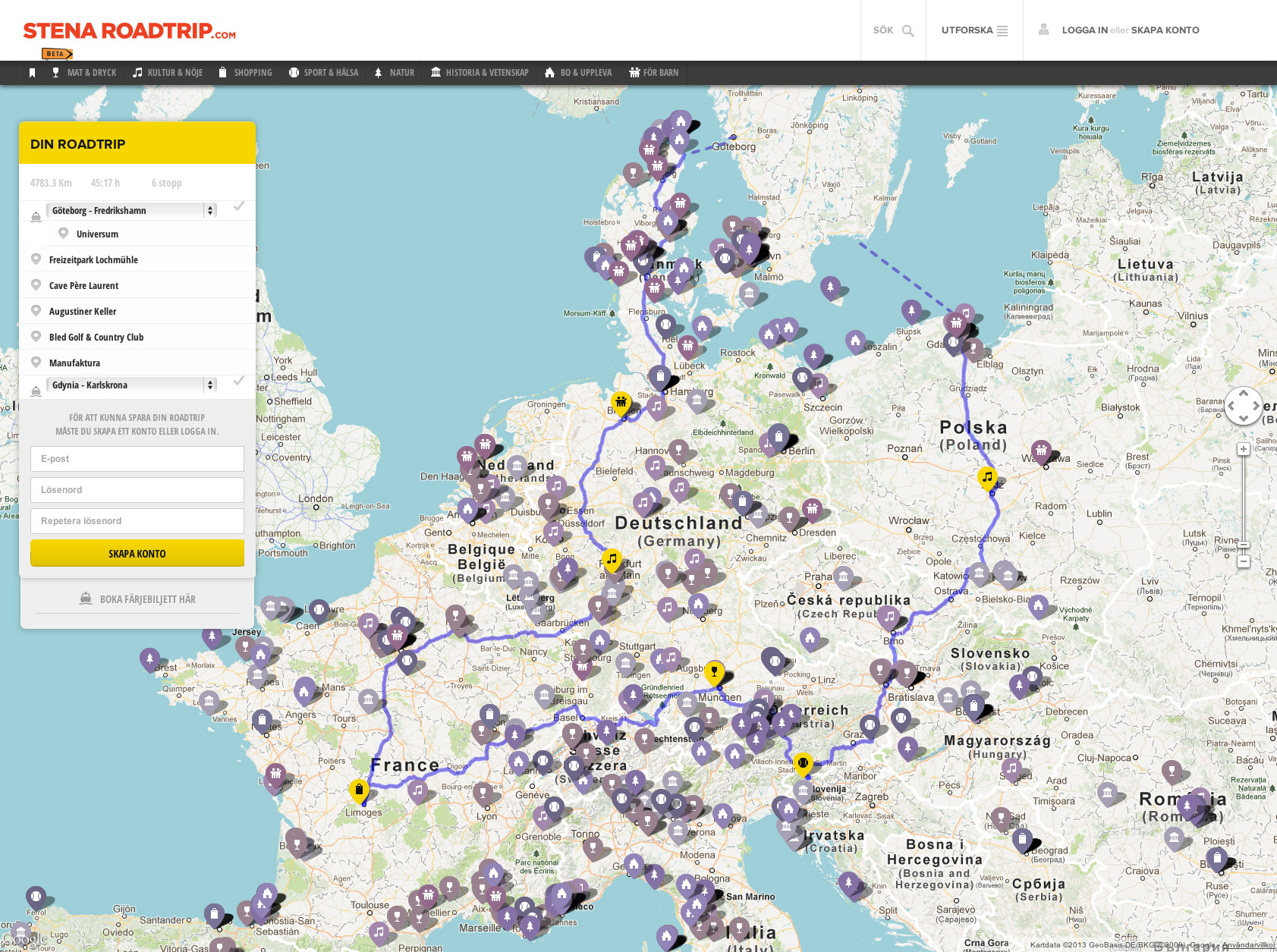Click the search magnifier icon
The image size is (1277, 952).
click(x=907, y=31)
